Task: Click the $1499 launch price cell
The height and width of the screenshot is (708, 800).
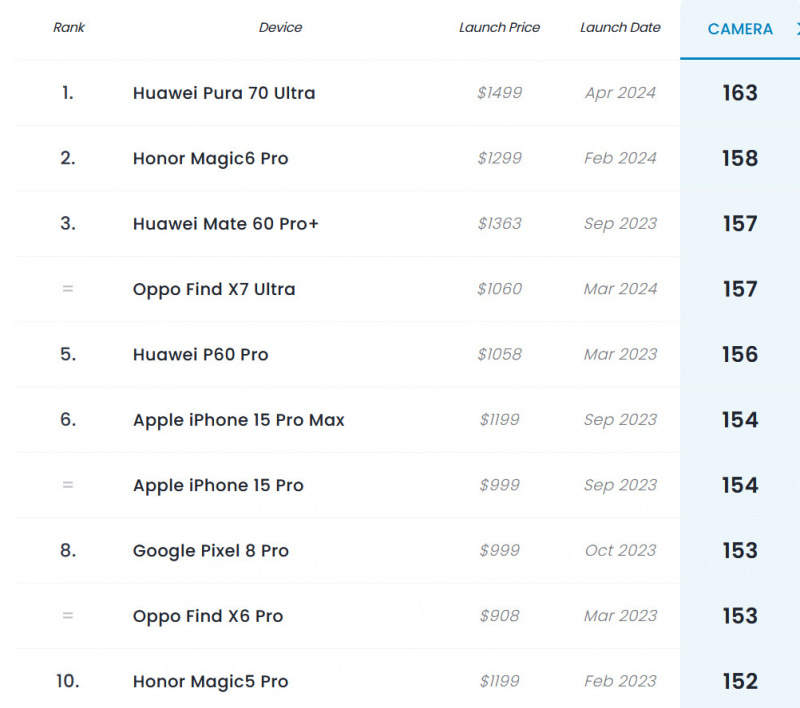Action: click(x=499, y=93)
